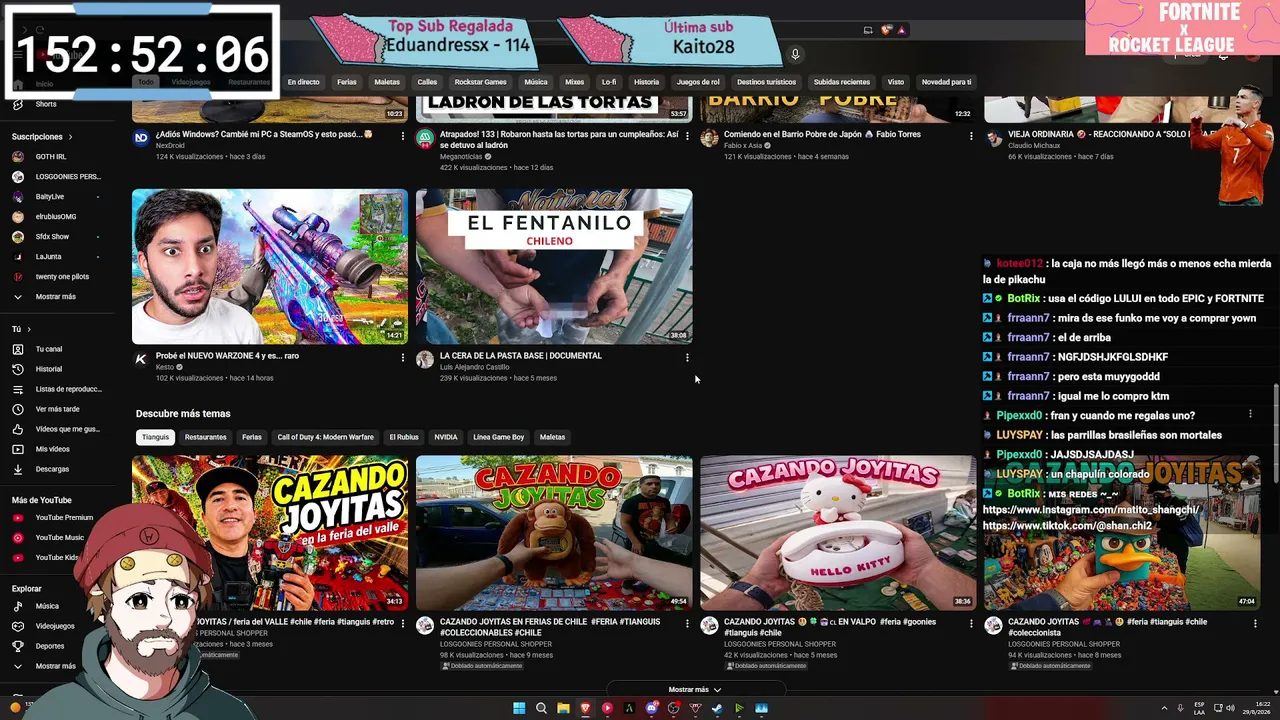Open Kesto channel link under Warzone video
The width and height of the screenshot is (1280, 720).
click(165, 367)
